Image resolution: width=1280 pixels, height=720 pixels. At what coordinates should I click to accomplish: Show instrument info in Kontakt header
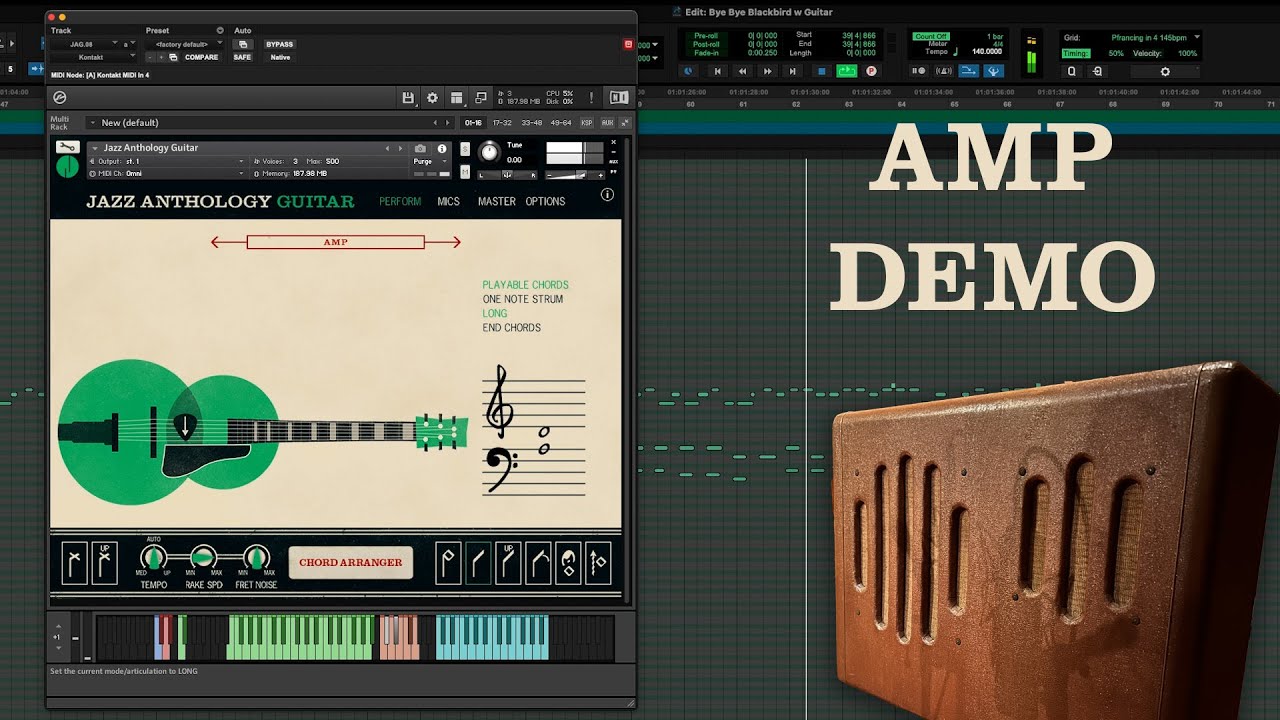coord(442,148)
